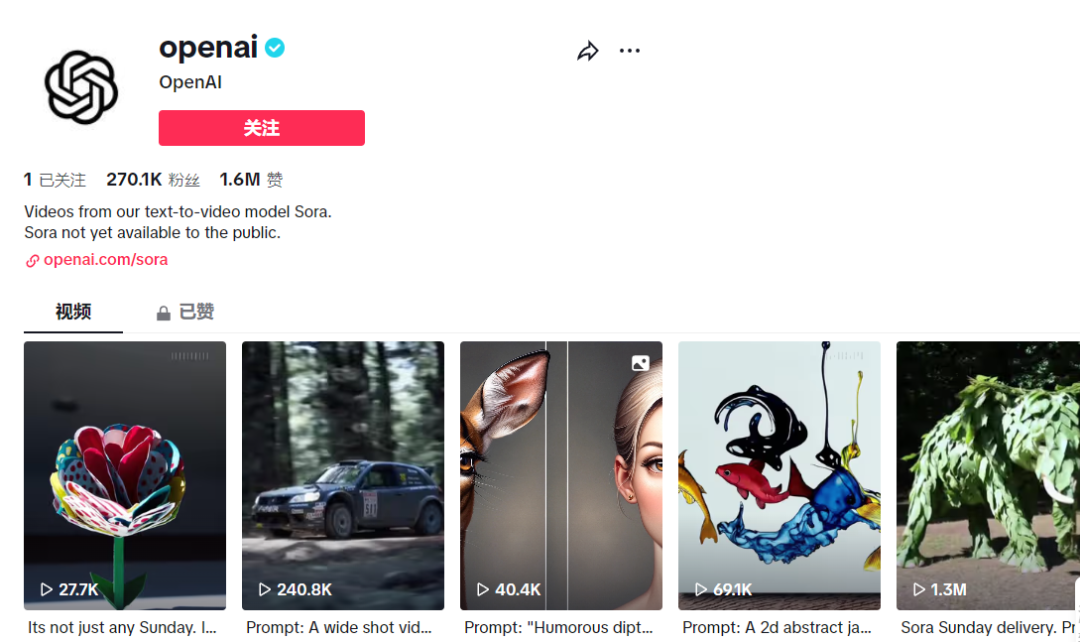Viewport: 1080px width, 642px height.
Task: Open the paper flower video thumbnail
Action: pos(125,475)
